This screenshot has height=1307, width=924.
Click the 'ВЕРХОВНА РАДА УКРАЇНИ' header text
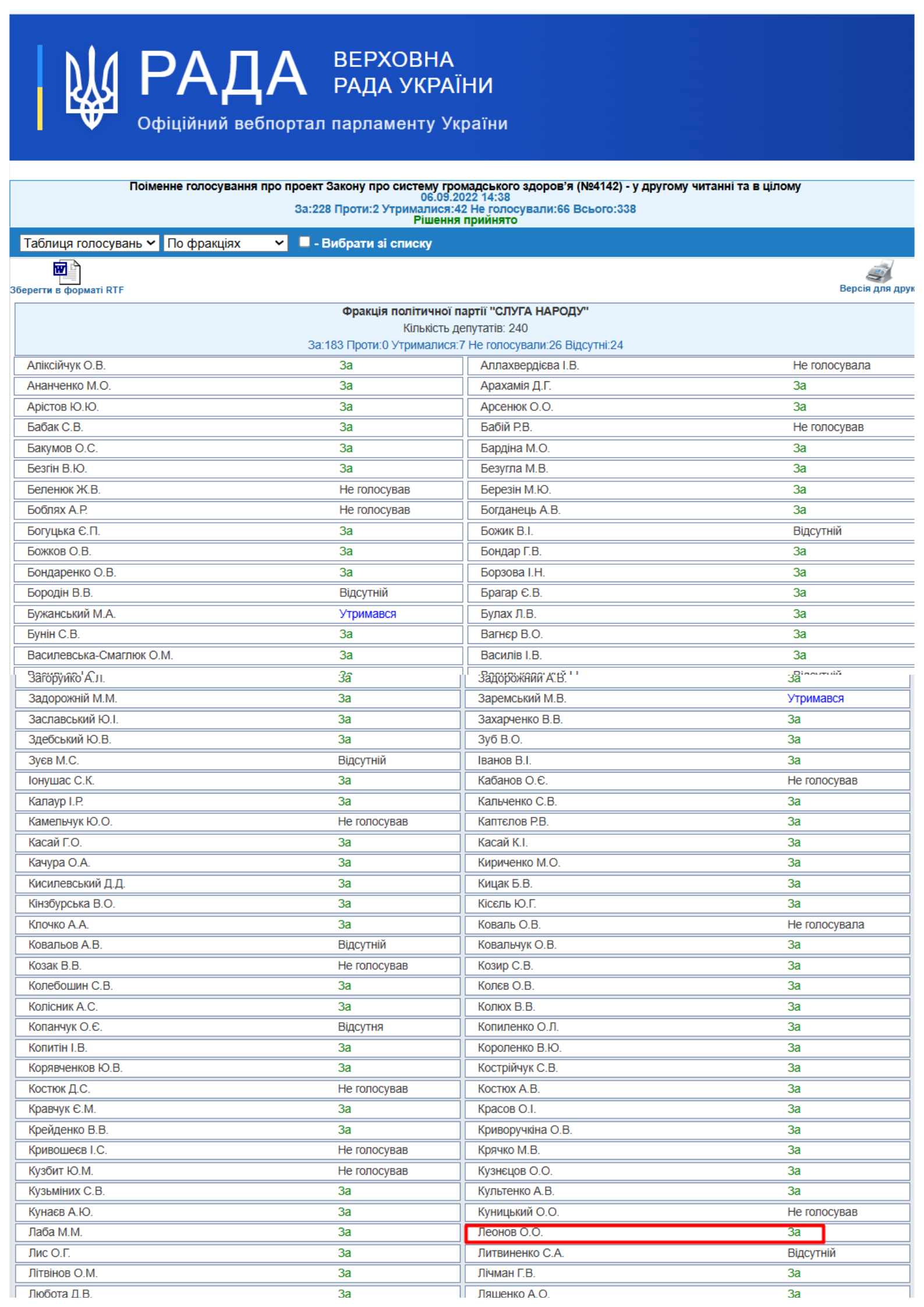(413, 72)
